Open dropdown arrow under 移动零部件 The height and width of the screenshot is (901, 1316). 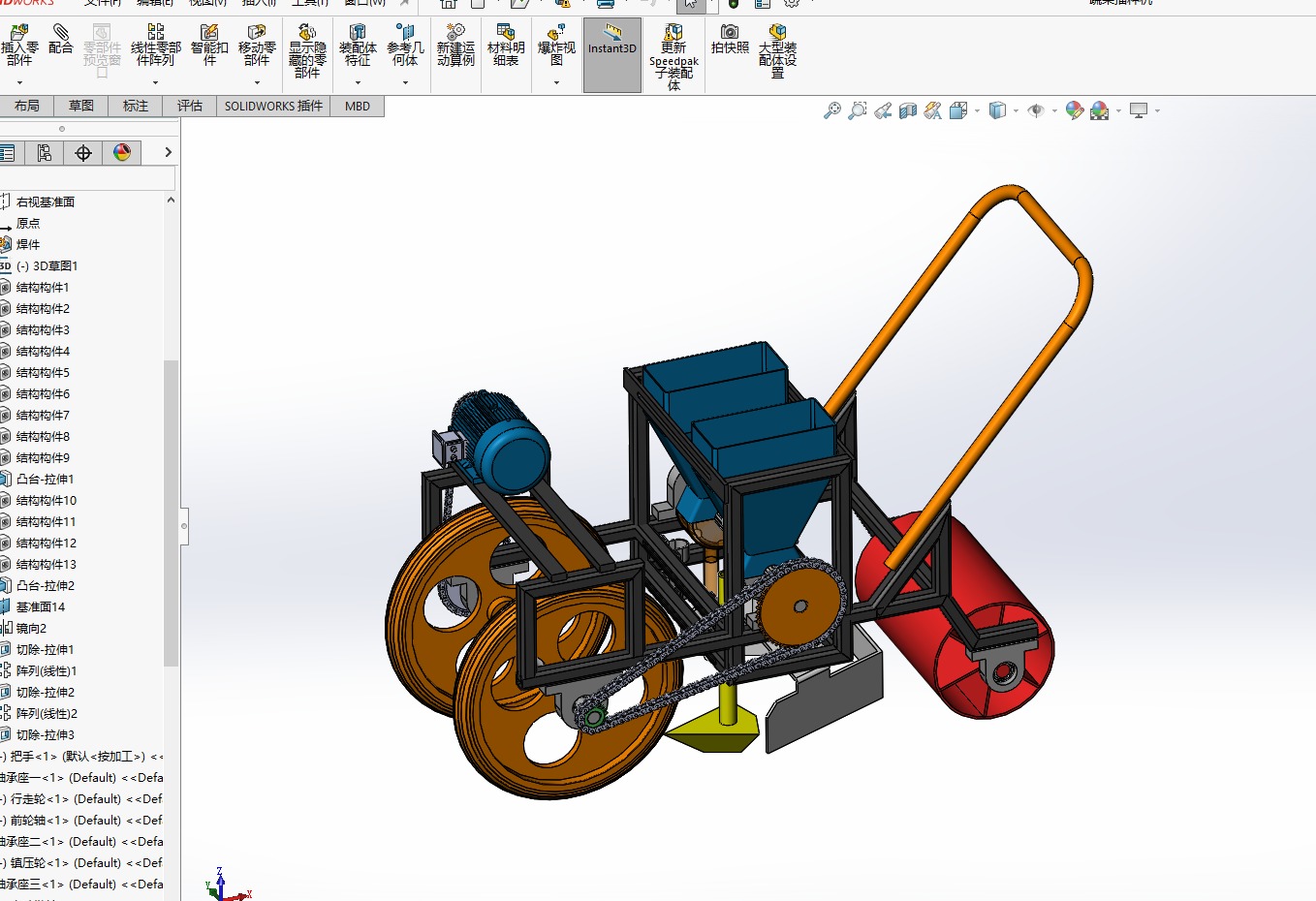click(257, 83)
